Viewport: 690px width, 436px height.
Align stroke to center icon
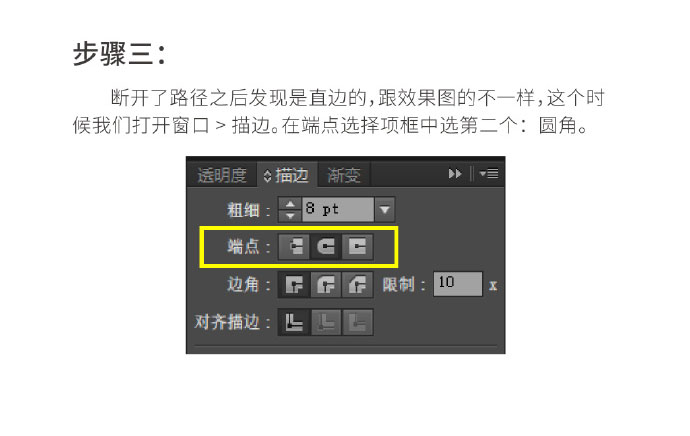coord(294,322)
